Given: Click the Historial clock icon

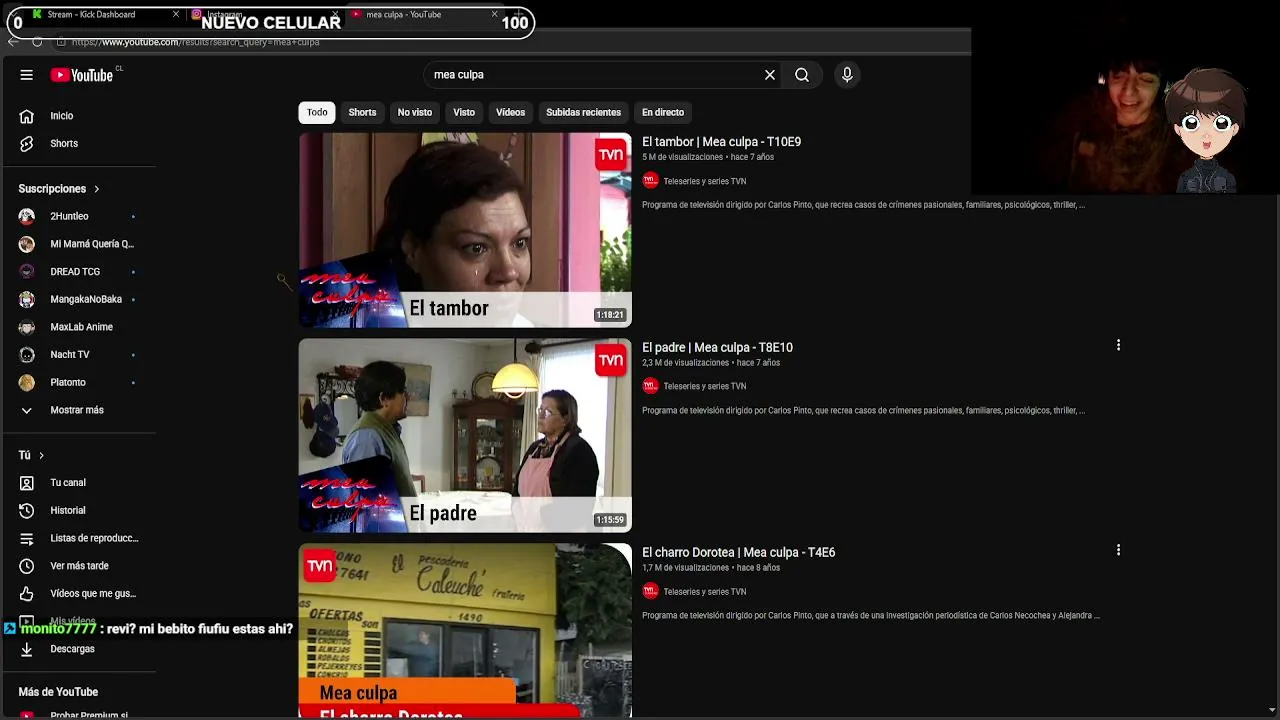Looking at the screenshot, I should pyautogui.click(x=27, y=511).
